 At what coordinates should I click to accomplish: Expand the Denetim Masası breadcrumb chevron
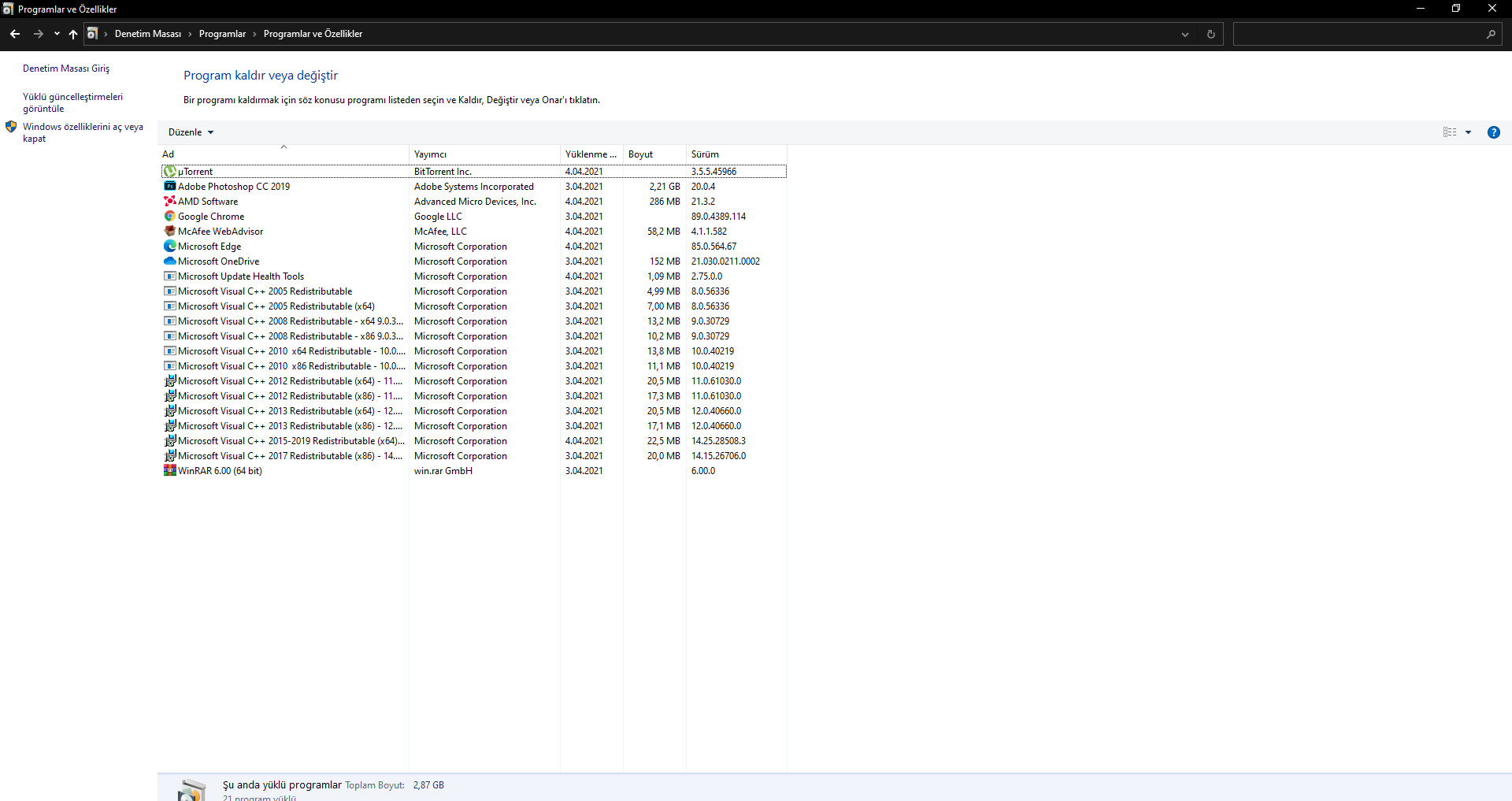point(190,34)
